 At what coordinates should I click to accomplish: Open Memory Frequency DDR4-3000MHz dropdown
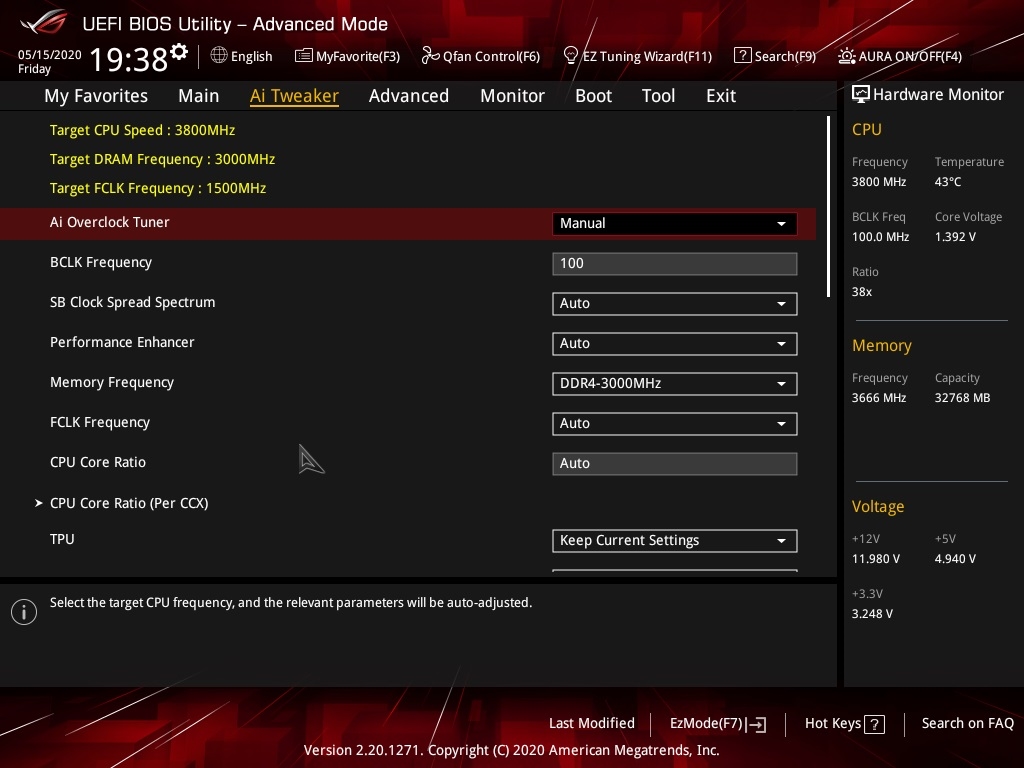point(675,383)
